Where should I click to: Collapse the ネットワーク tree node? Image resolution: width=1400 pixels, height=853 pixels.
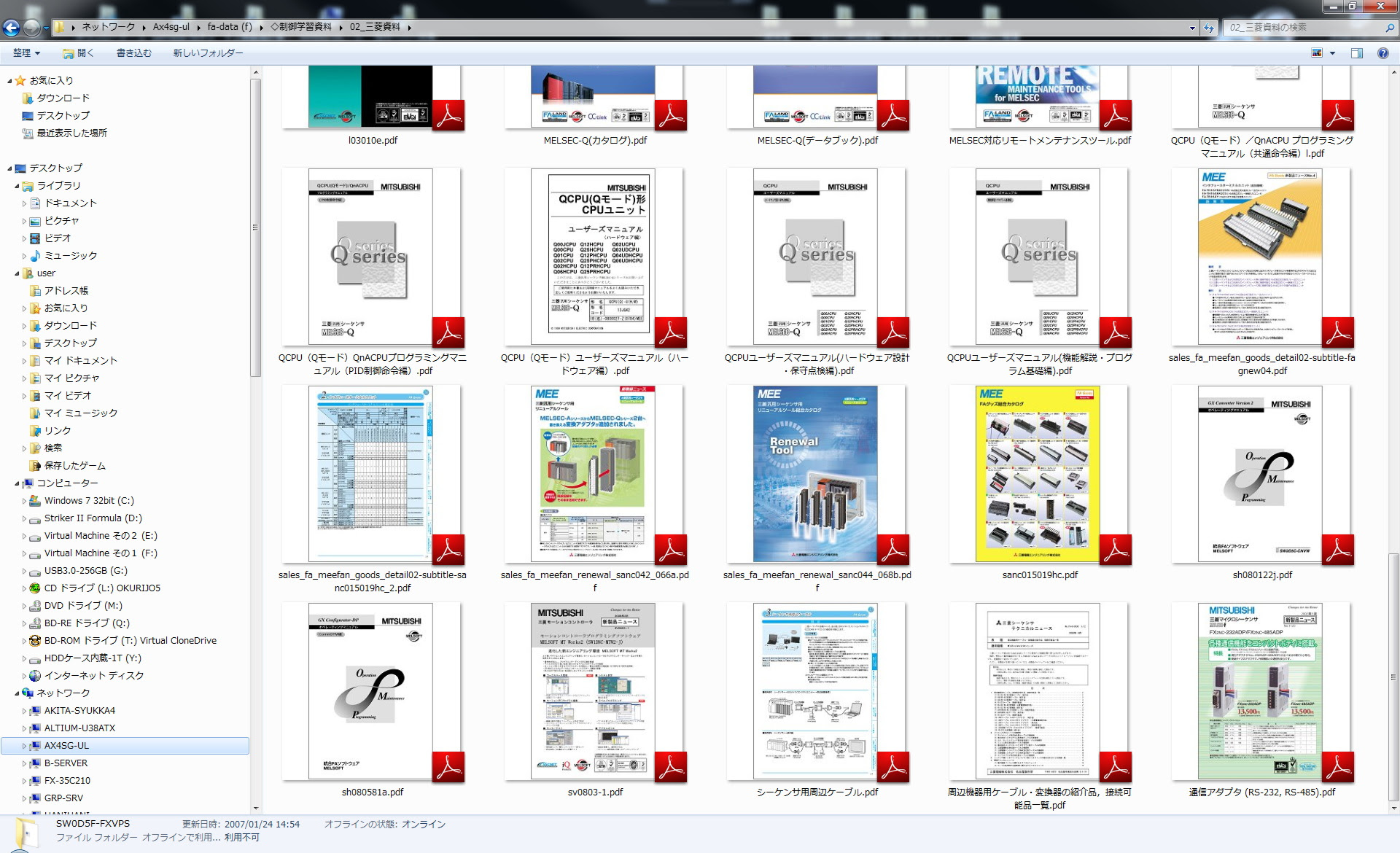17,693
